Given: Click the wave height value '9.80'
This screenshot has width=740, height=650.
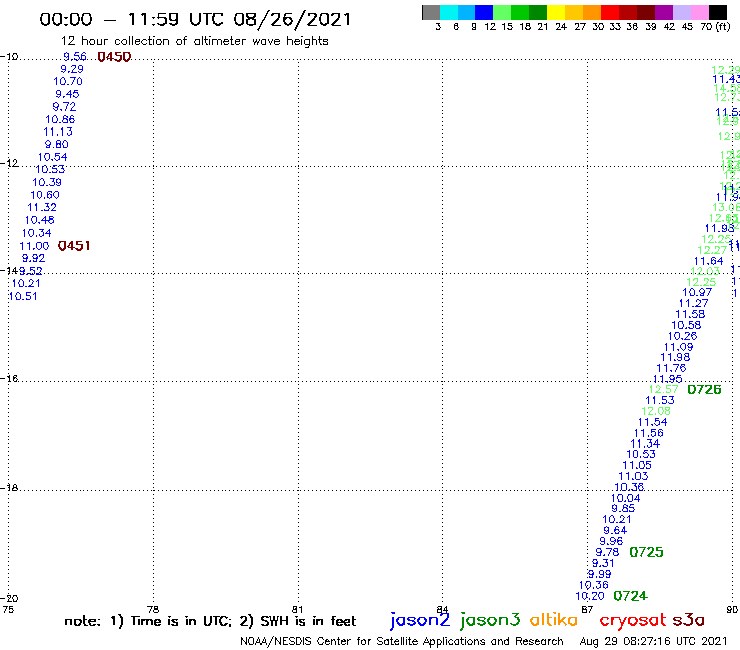Looking at the screenshot, I should click(x=57, y=144).
